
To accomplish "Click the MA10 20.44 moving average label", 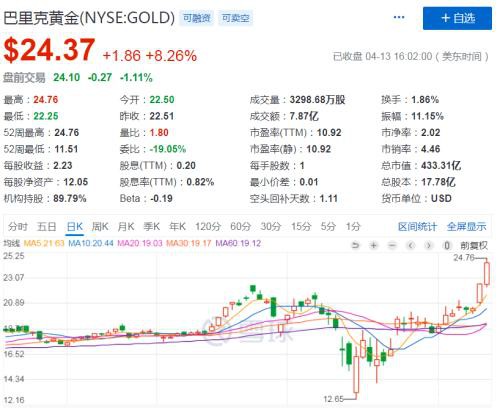I will click(91, 243).
